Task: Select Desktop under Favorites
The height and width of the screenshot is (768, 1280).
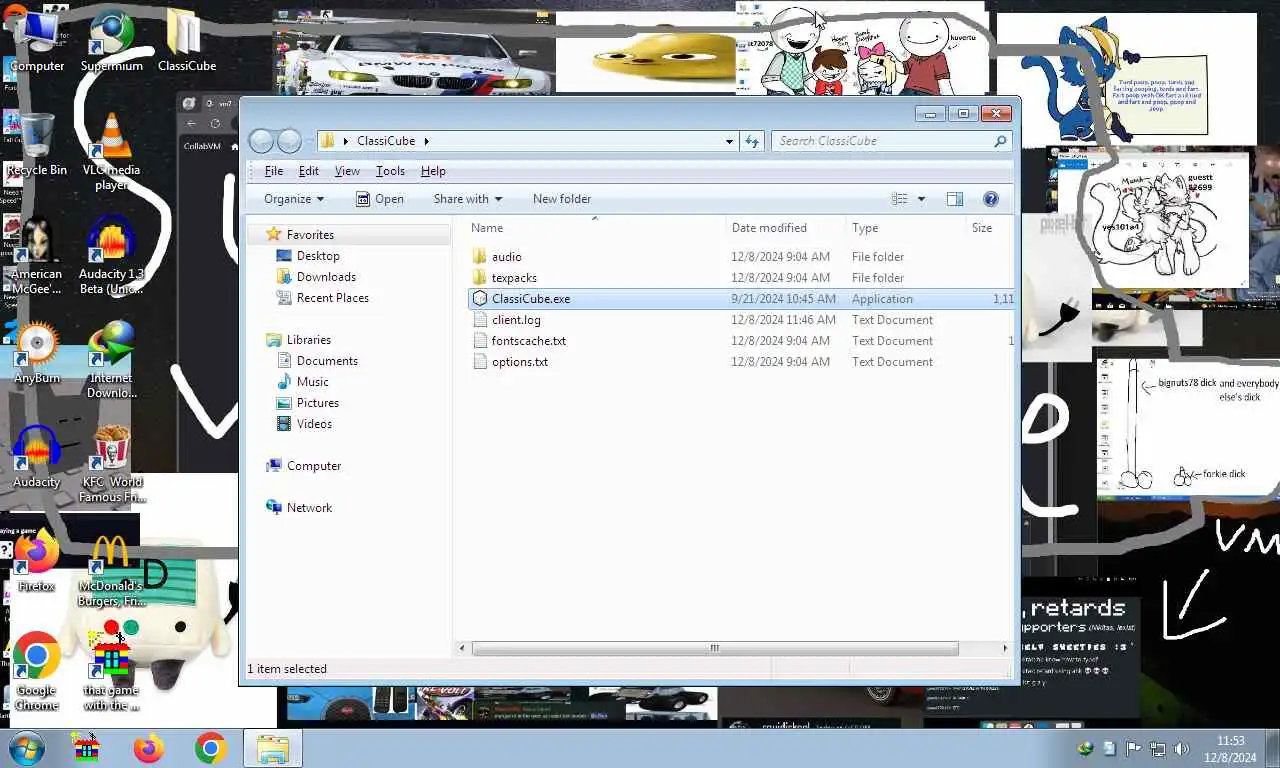Action: tap(318, 256)
